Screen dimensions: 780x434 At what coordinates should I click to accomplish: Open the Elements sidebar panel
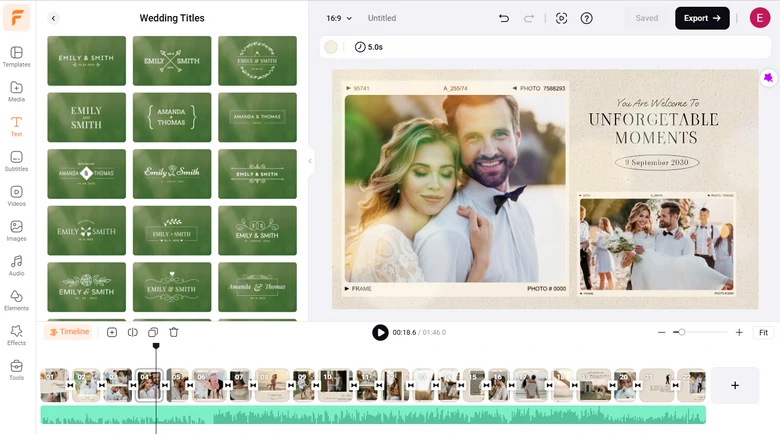(x=16, y=301)
